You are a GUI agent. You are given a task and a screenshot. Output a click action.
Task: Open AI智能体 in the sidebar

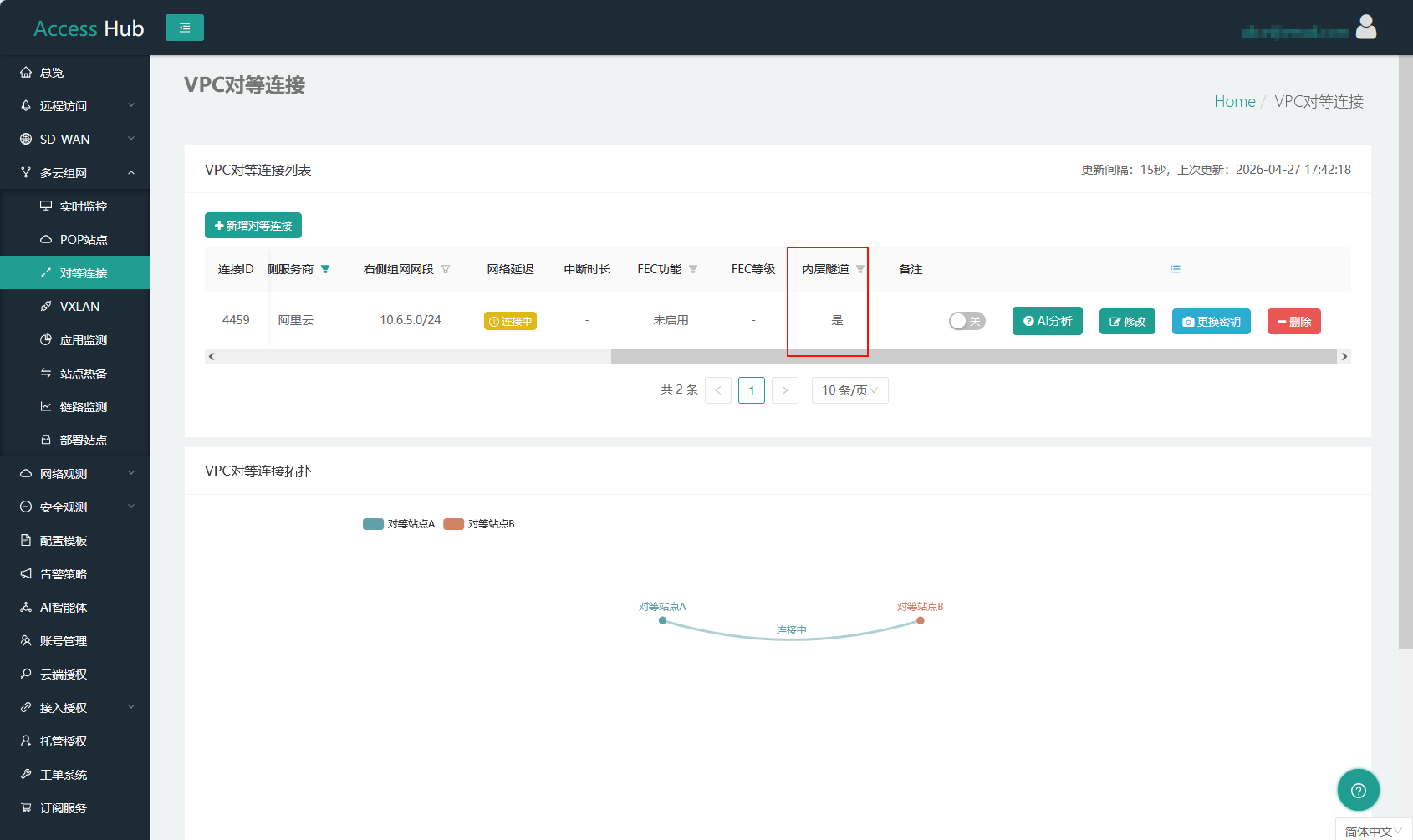pyautogui.click(x=75, y=608)
